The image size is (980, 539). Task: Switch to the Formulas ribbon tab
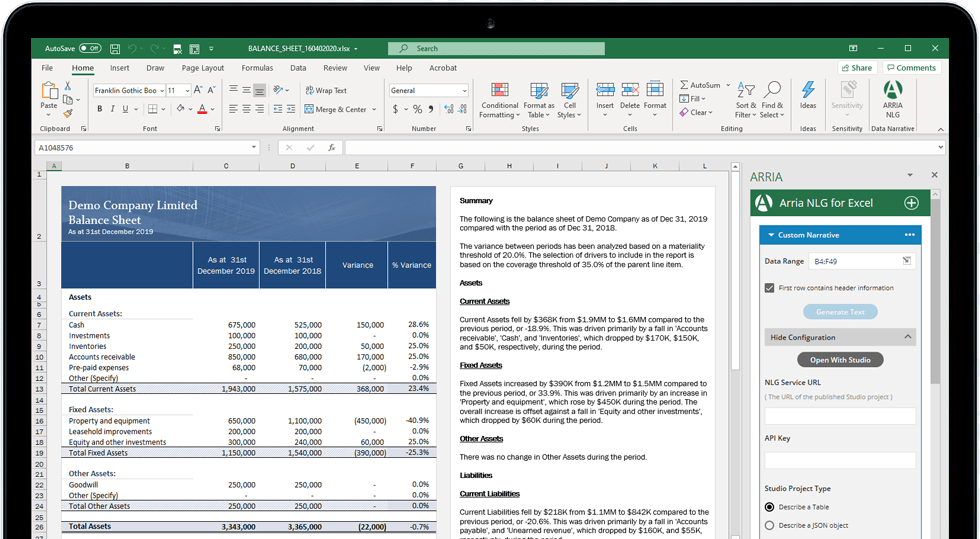[257, 68]
